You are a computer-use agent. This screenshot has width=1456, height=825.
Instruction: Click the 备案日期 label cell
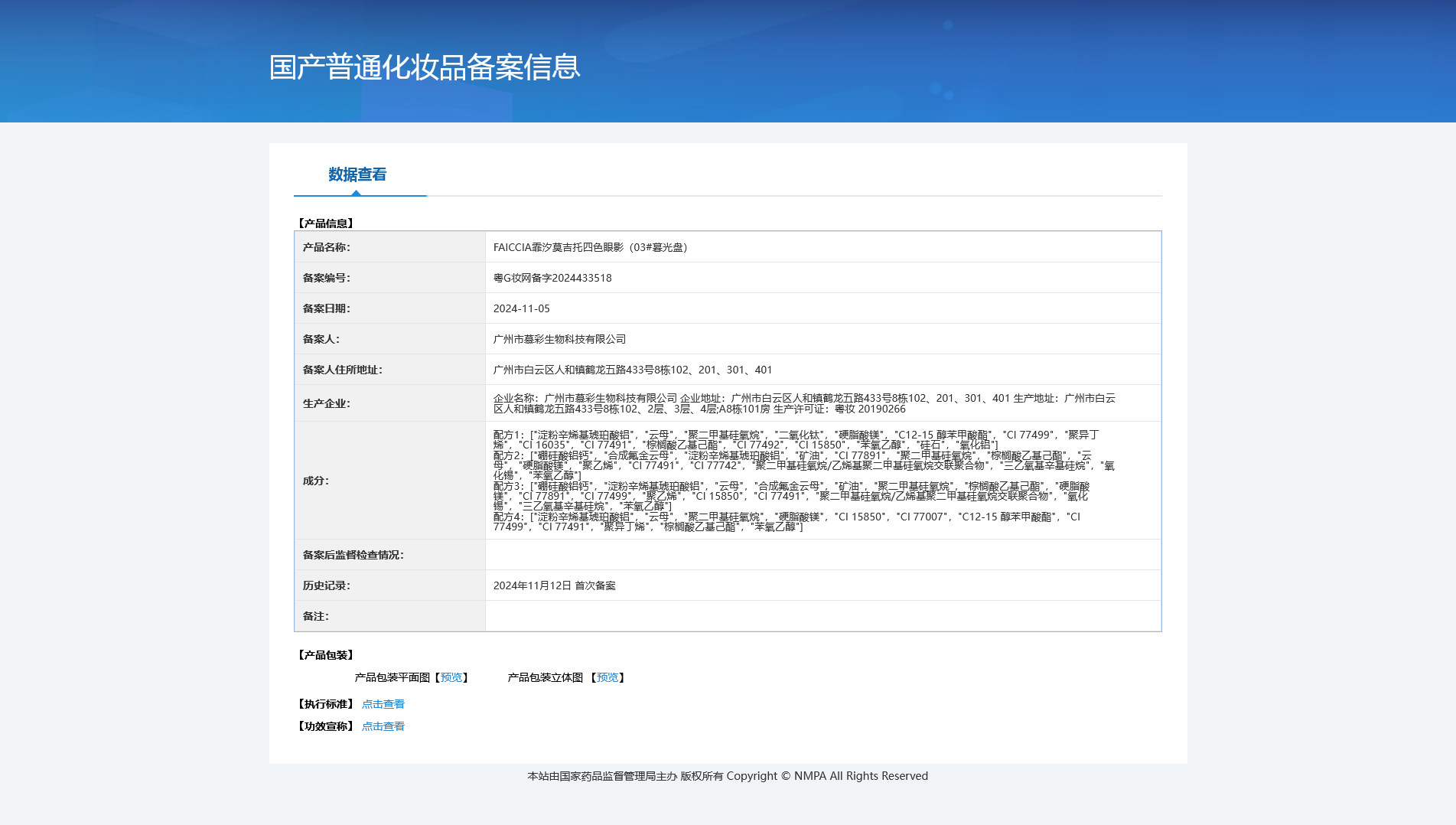390,308
